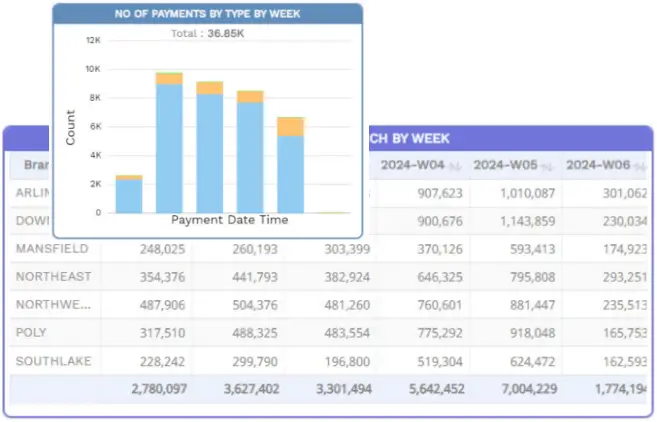The width and height of the screenshot is (657, 422).
Task: Click orange segment of the fifth bar
Action: 290,126
